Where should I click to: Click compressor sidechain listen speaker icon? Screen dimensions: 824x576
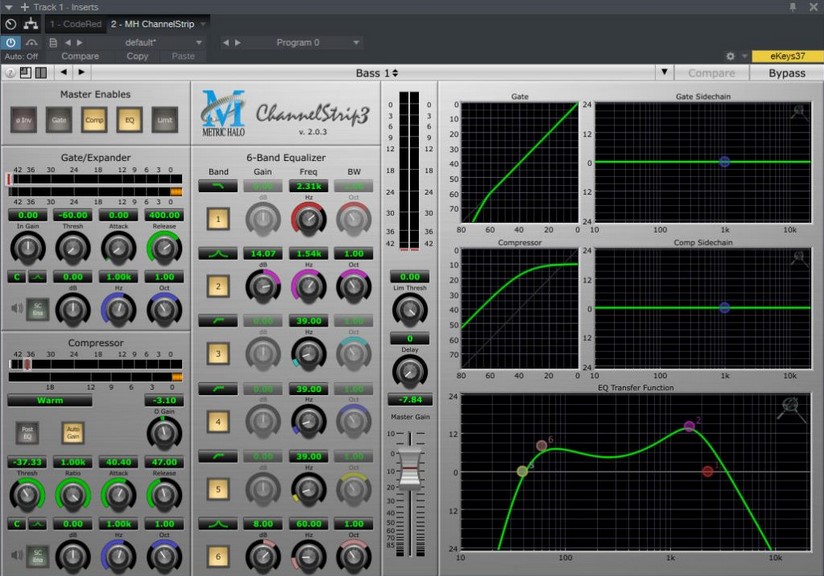(x=17, y=555)
